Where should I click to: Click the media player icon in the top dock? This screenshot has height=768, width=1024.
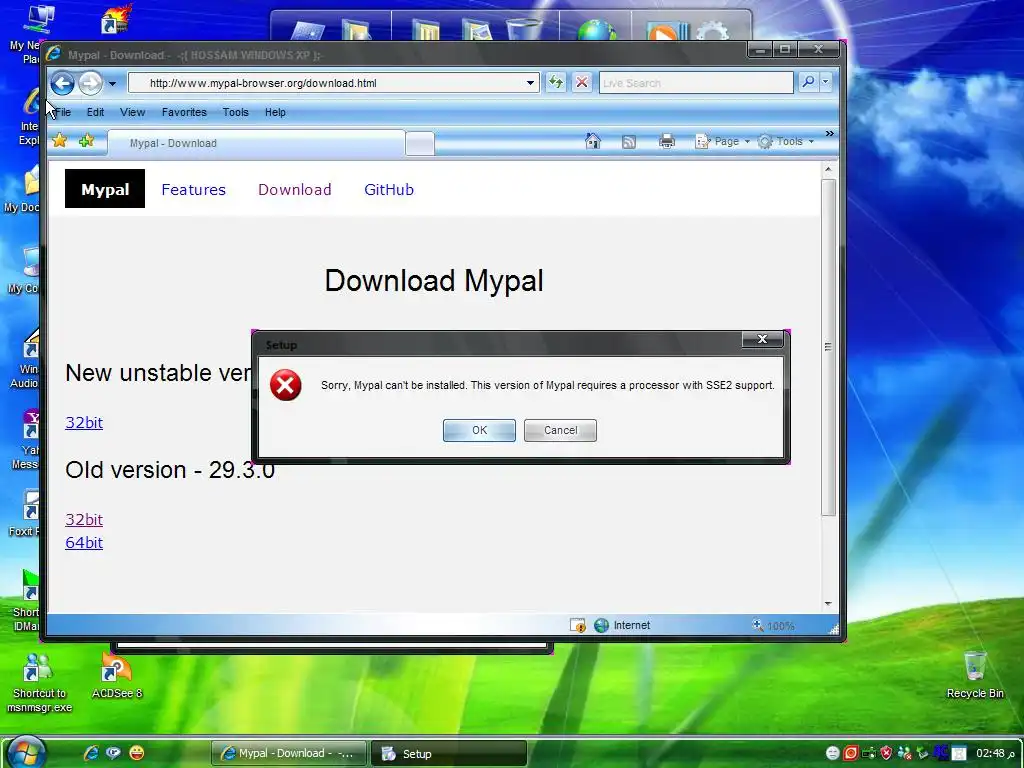[667, 31]
